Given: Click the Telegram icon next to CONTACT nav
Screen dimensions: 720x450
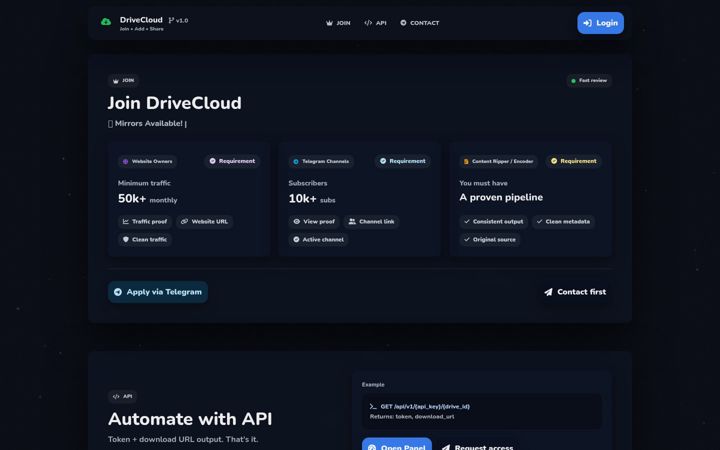Looking at the screenshot, I should pos(403,22).
